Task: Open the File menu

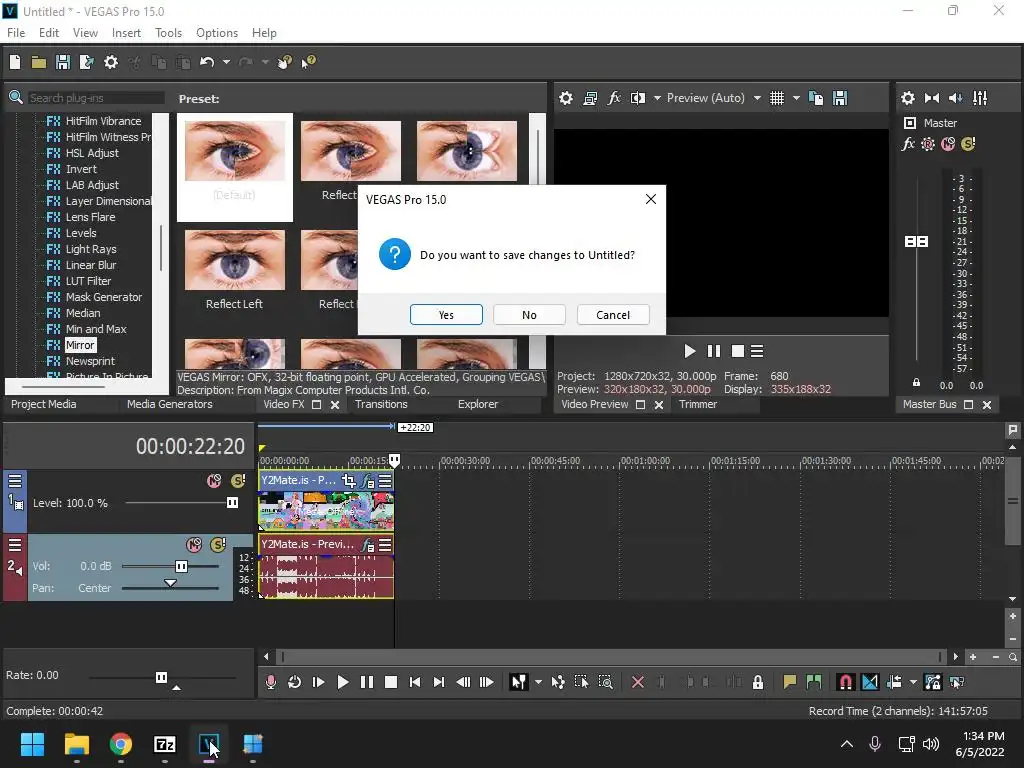Action: tap(16, 33)
